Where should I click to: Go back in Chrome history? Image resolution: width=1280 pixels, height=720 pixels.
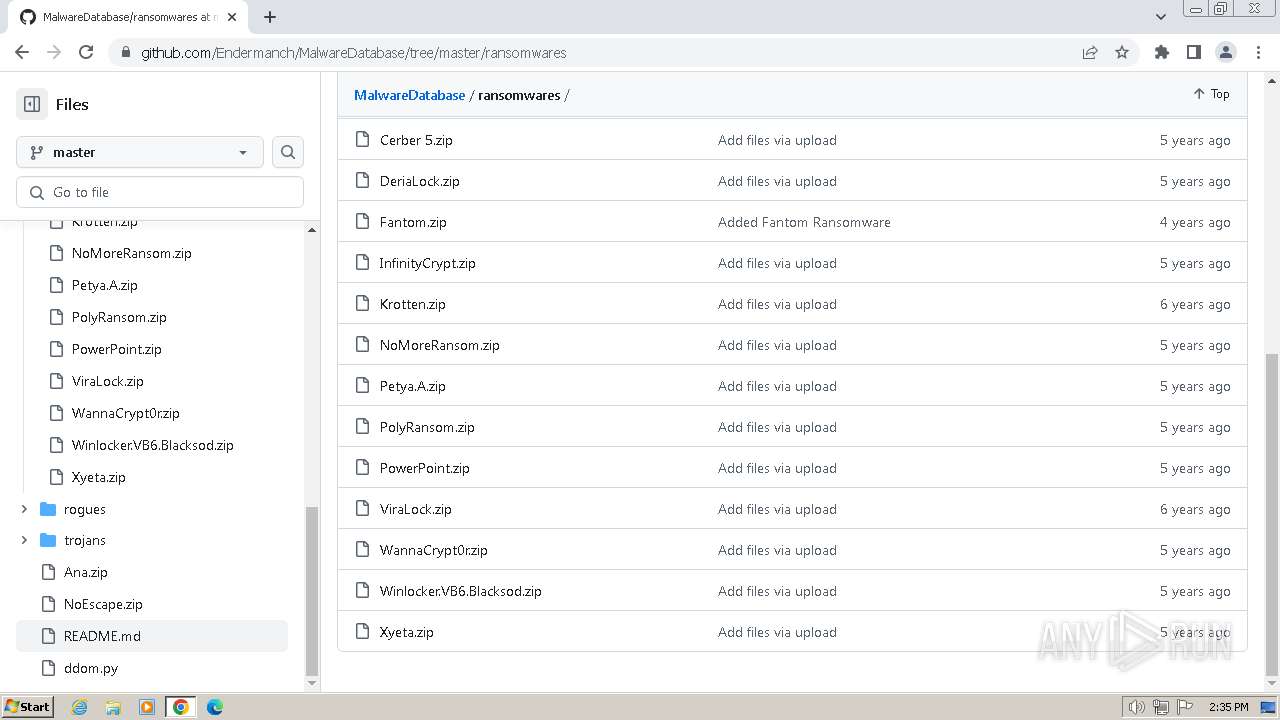(x=22, y=52)
